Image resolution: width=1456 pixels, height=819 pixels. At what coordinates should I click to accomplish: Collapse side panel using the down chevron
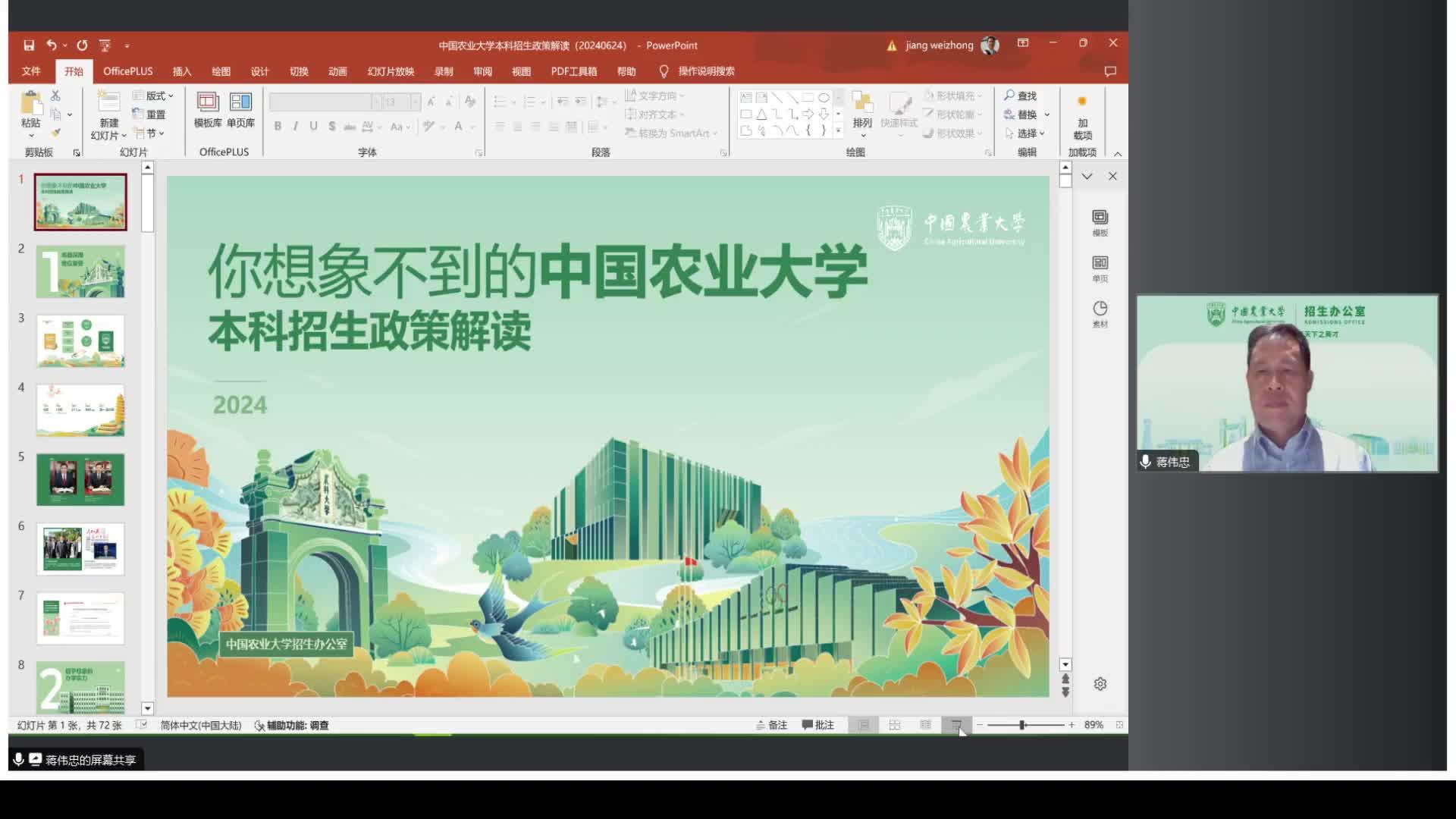pos(1087,176)
